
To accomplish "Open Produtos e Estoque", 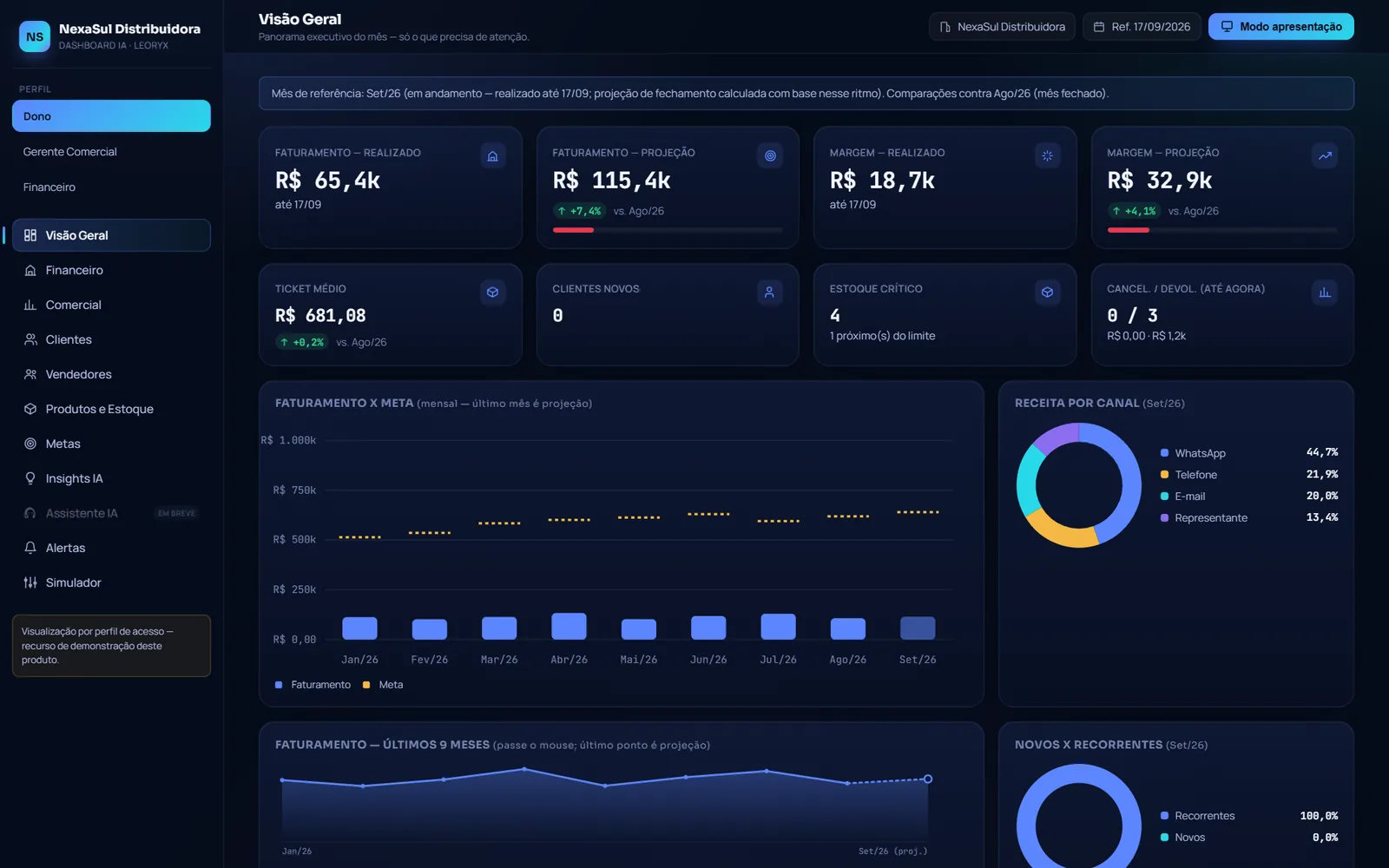I will coord(111,409).
